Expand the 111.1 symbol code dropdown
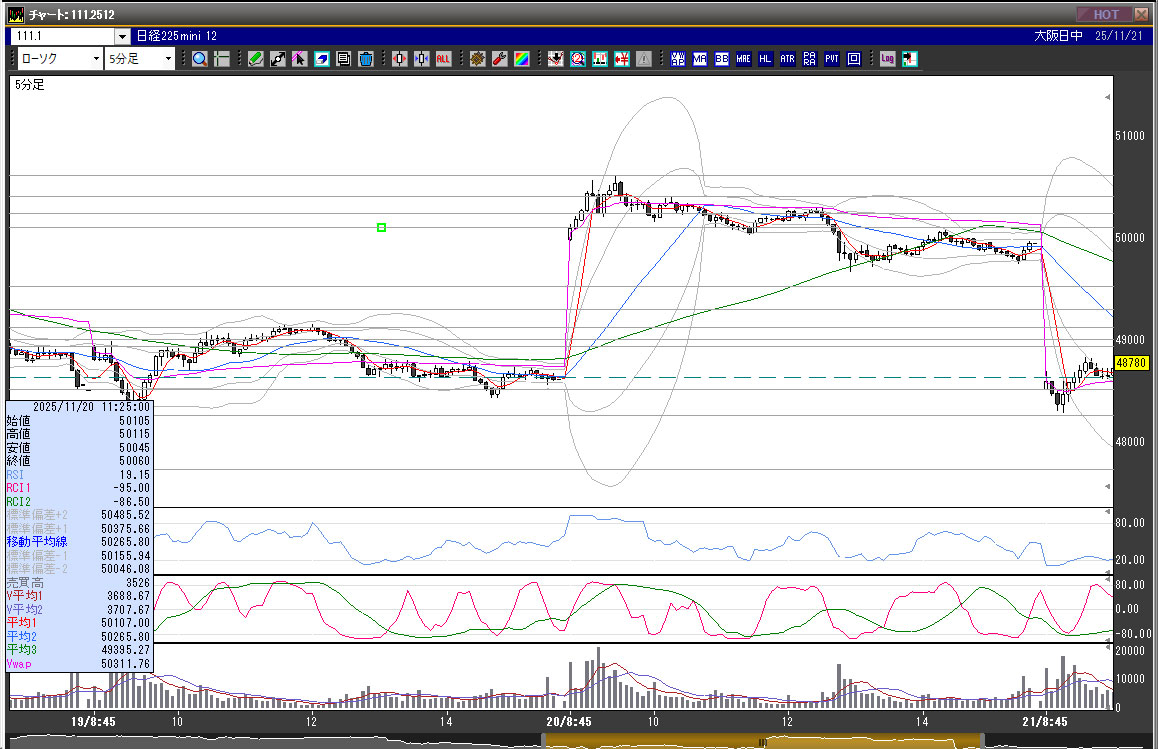Image resolution: width=1158 pixels, height=749 pixels. (122, 36)
